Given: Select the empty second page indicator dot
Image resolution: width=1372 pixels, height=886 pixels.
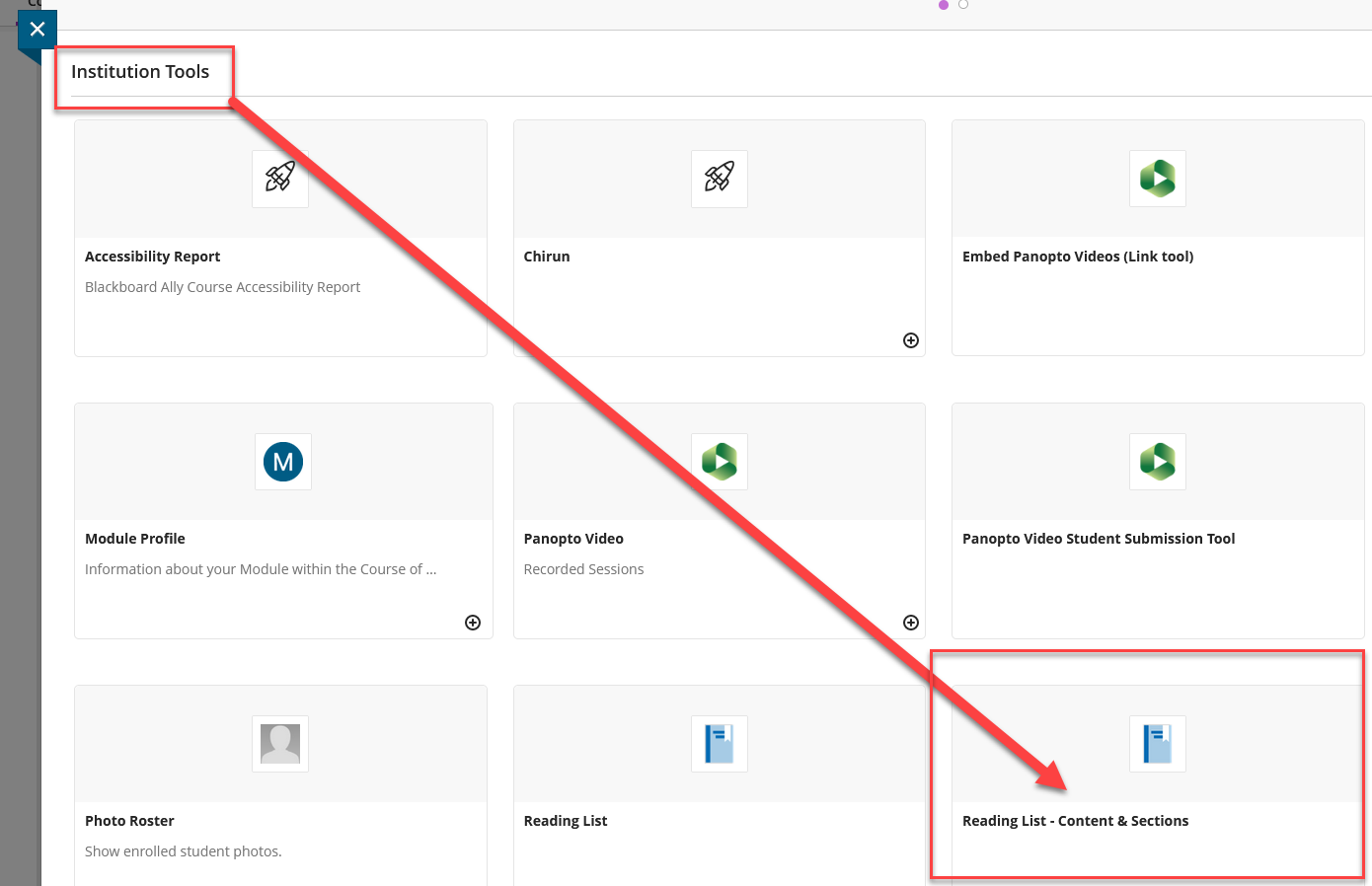Looking at the screenshot, I should [962, 5].
